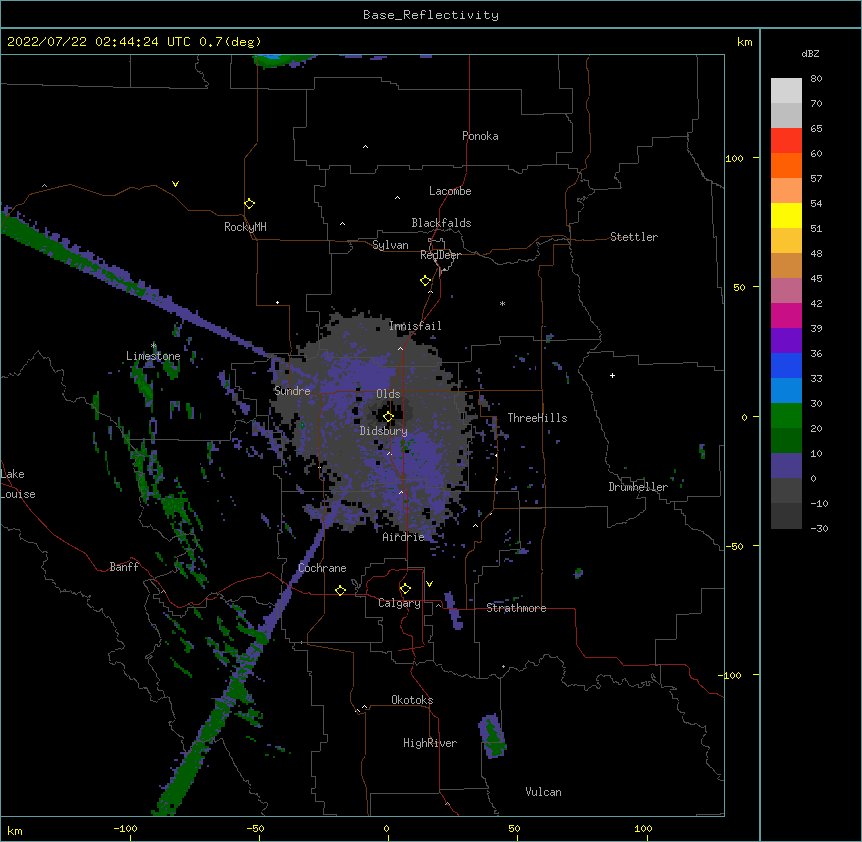Viewport: 862px width, 842px height.
Task: Click the 80 value on dBZ scale
Action: [816, 79]
